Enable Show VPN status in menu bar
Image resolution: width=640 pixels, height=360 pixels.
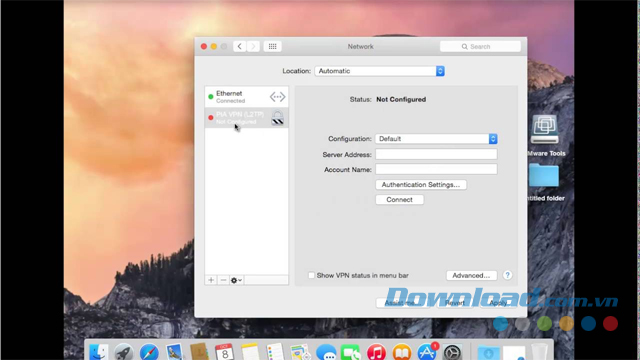311,276
